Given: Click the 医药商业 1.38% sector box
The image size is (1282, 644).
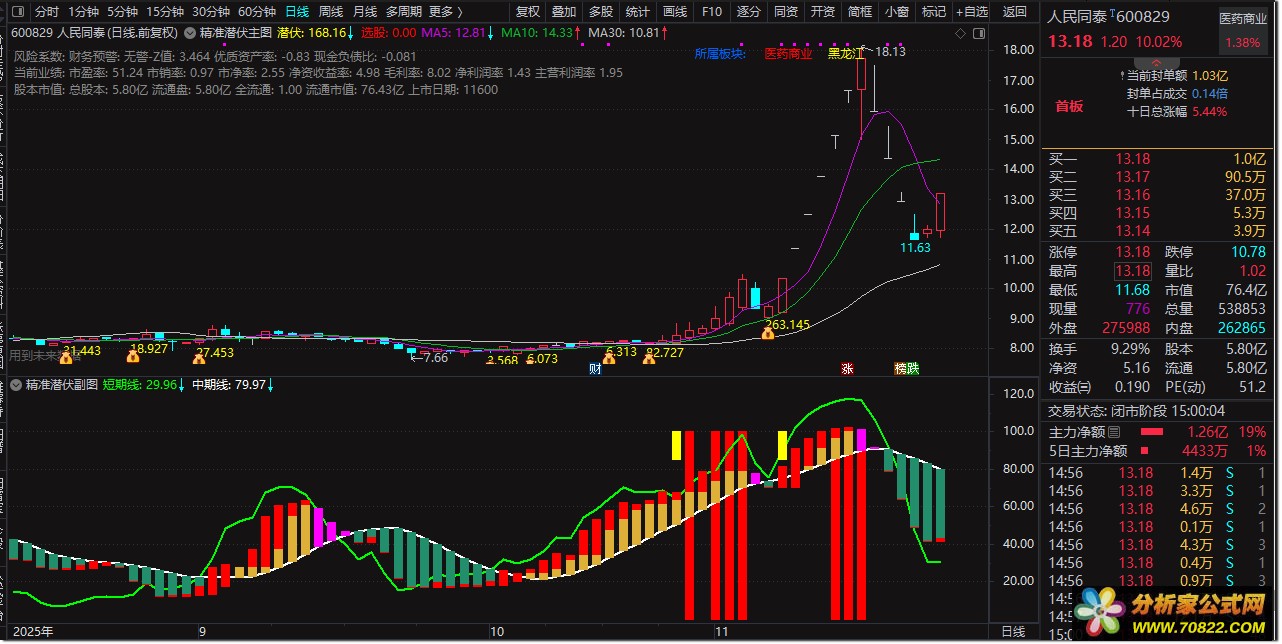Looking at the screenshot, I should point(1242,30).
